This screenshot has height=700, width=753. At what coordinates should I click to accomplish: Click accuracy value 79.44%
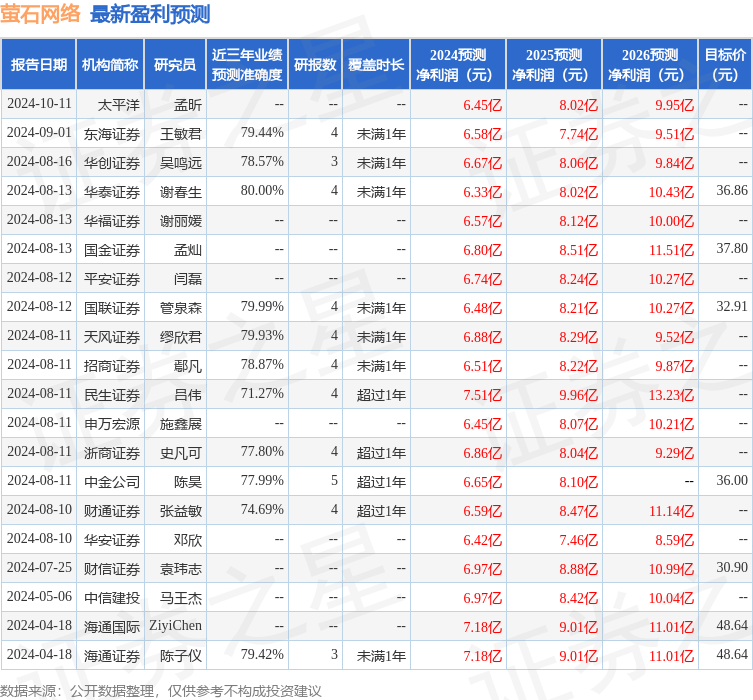tap(262, 133)
